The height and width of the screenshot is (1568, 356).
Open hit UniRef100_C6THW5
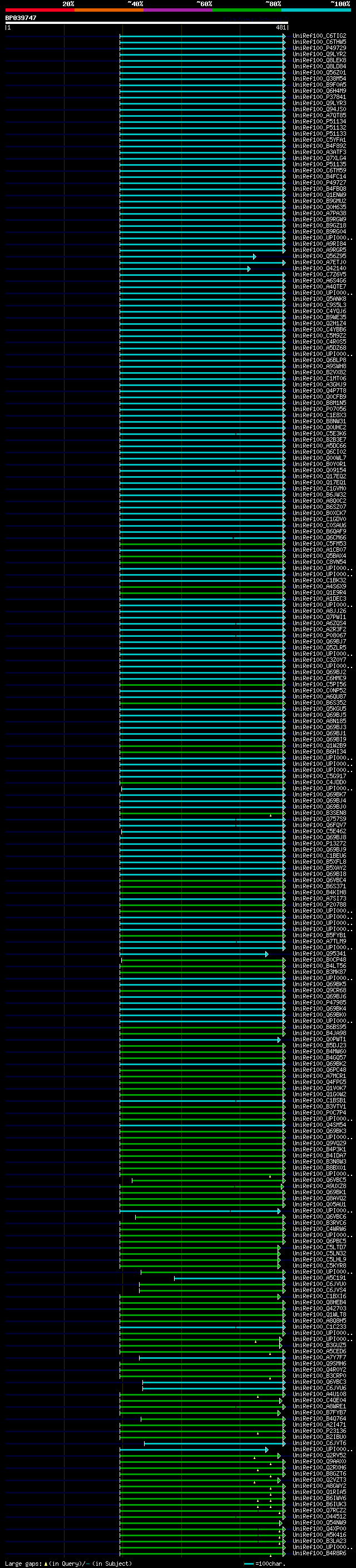point(319,42)
